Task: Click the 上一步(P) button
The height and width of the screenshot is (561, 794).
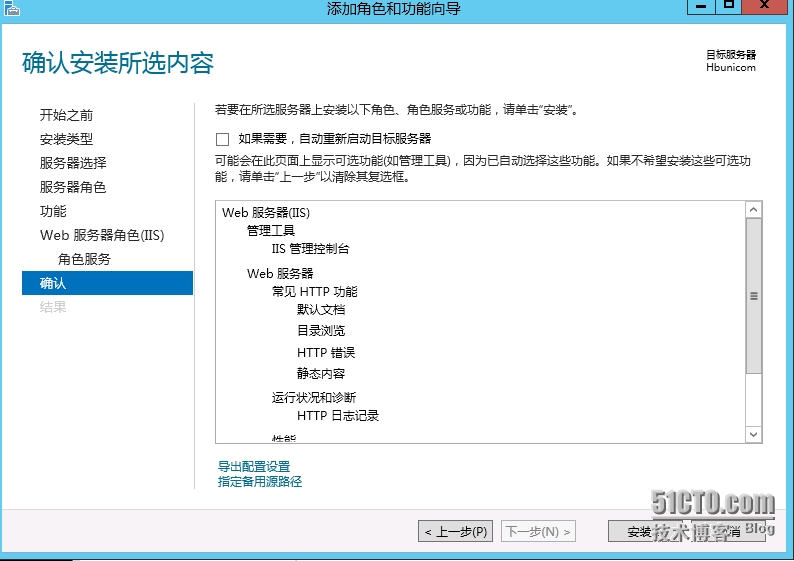Action: pos(455,532)
